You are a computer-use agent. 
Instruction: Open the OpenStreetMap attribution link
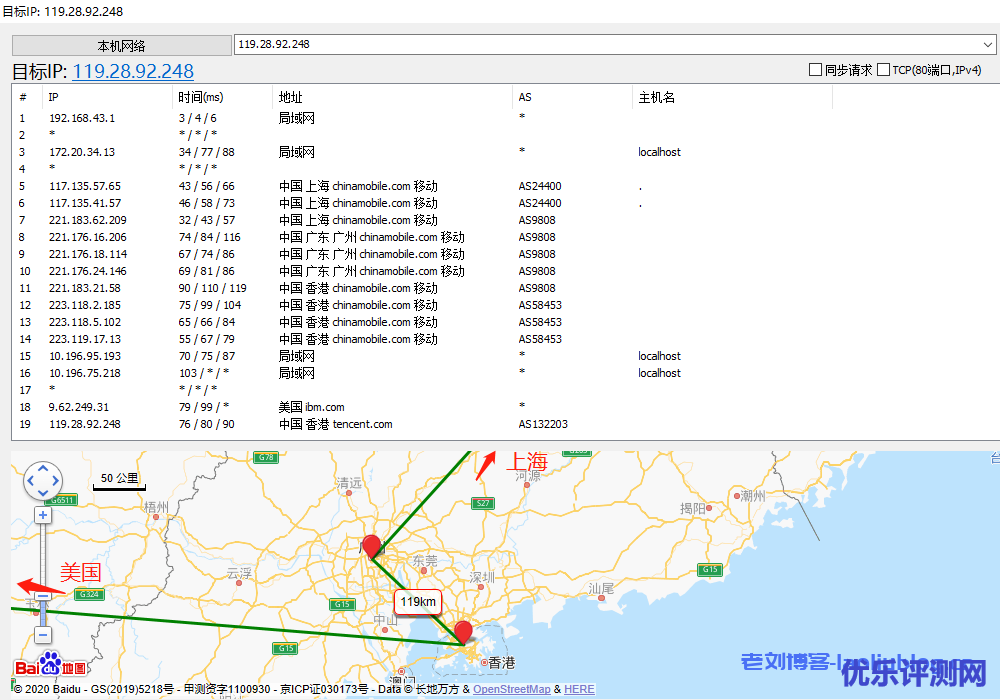tap(511, 689)
